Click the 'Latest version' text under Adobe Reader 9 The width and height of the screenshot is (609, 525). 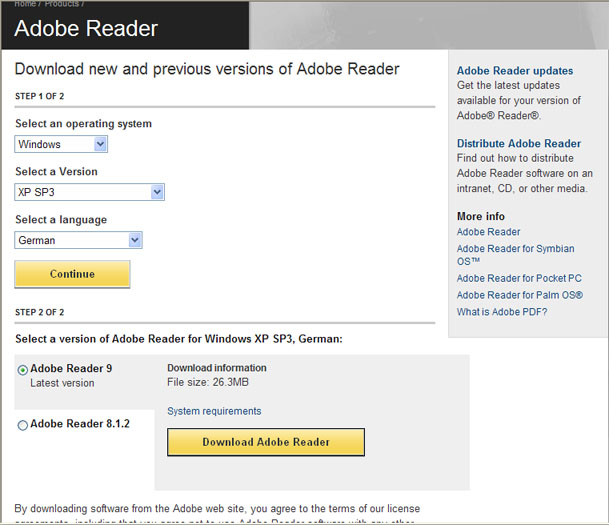click(x=62, y=383)
